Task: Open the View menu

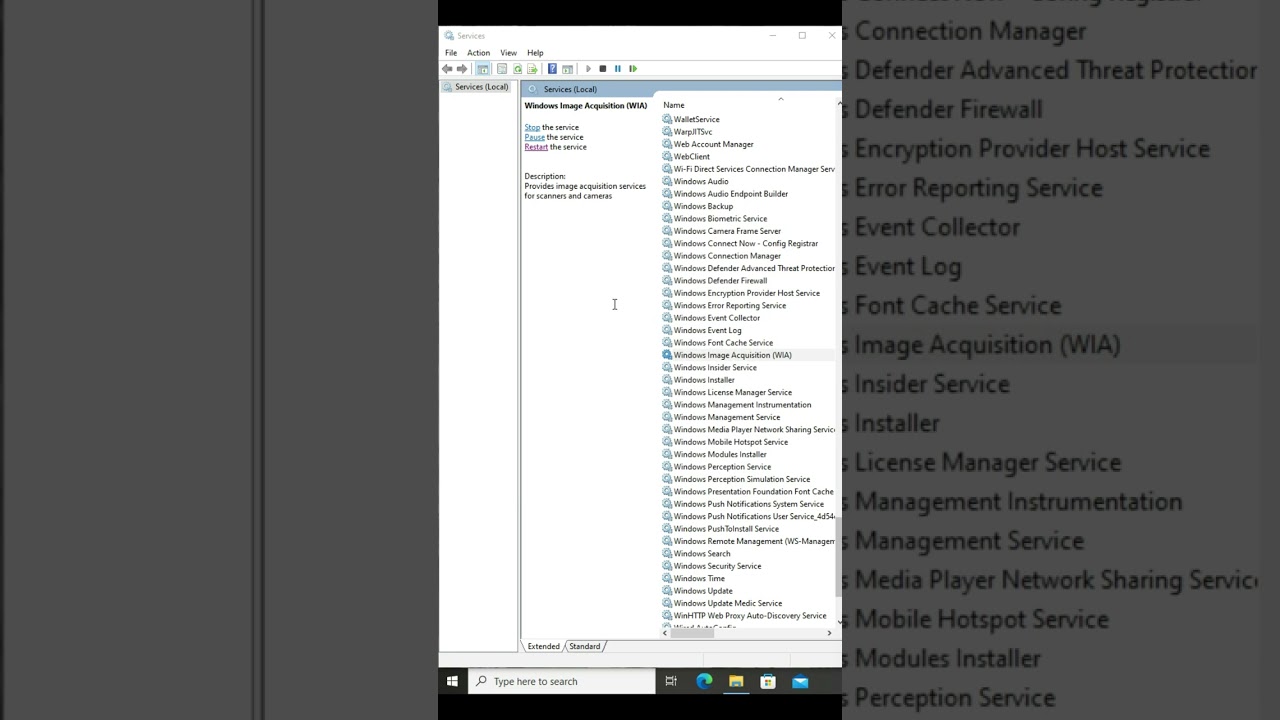Action: pos(508,53)
